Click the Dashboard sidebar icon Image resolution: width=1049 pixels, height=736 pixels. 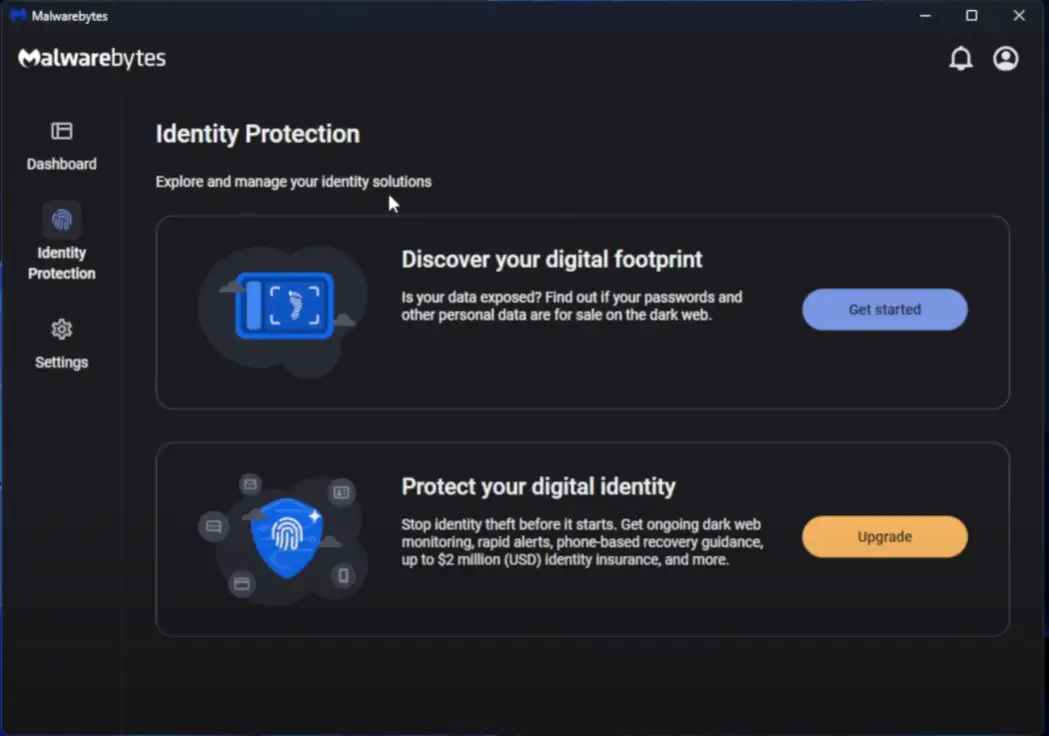point(62,131)
